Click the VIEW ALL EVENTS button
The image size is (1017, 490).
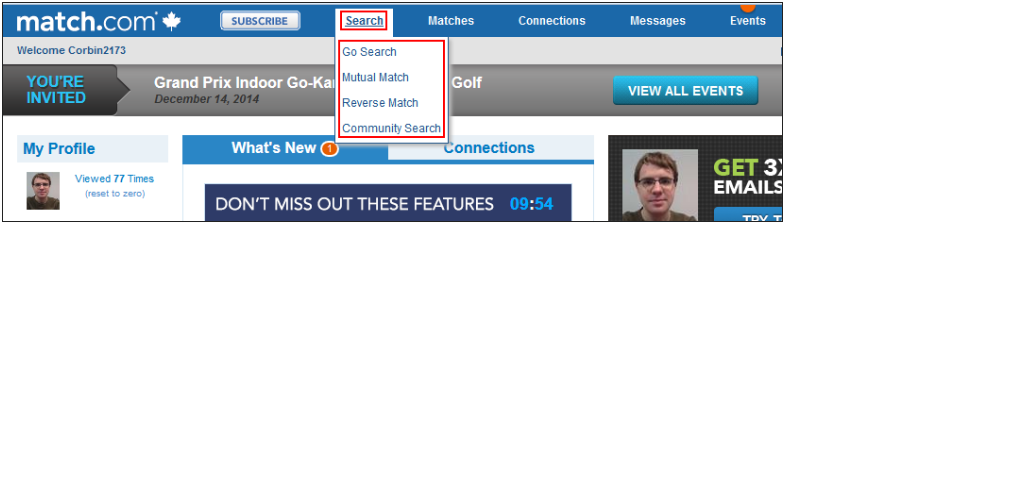[x=686, y=90]
